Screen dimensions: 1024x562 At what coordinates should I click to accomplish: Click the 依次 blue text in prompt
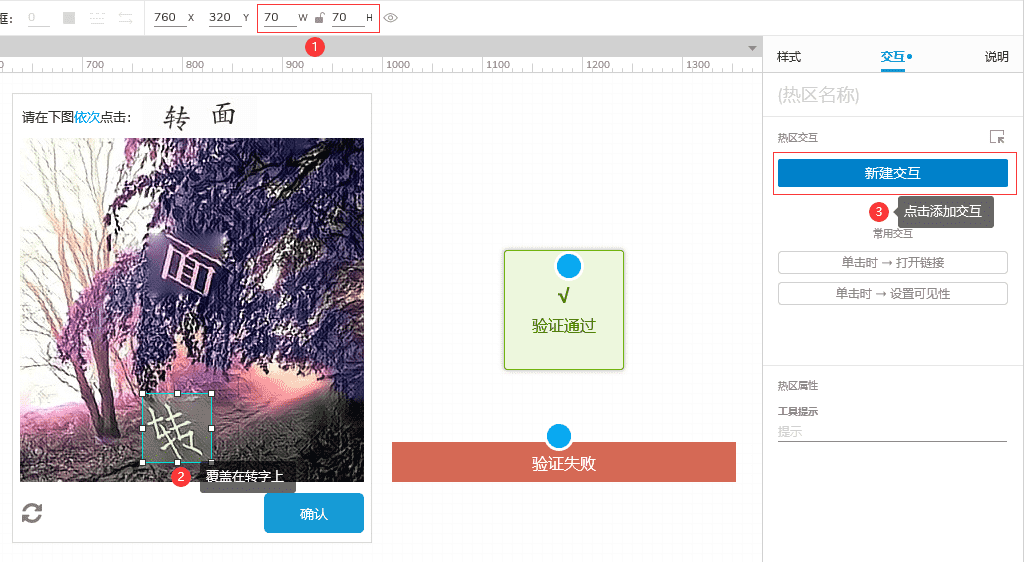coord(87,117)
